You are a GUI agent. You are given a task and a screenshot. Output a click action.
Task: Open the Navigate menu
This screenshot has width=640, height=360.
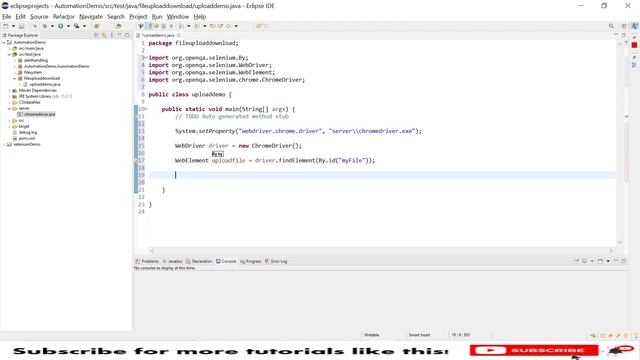(91, 17)
